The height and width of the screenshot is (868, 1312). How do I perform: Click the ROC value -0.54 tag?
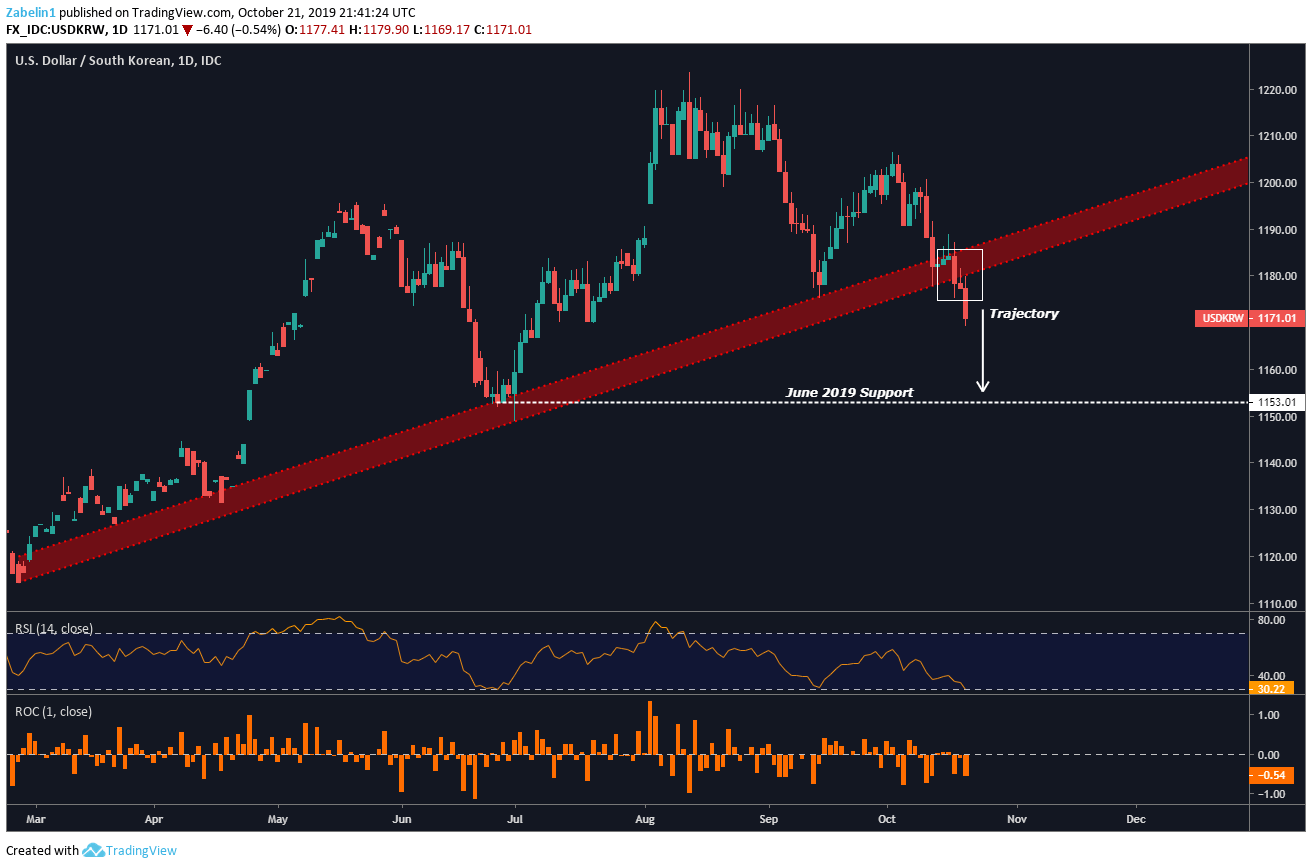[x=1272, y=775]
